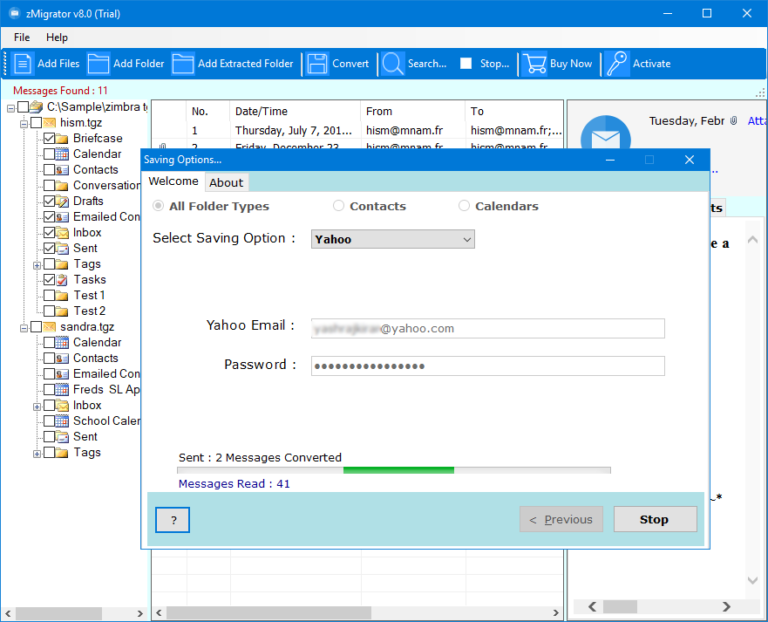This screenshot has width=768, height=622.
Task: Open the Help menu
Action: coord(57,37)
